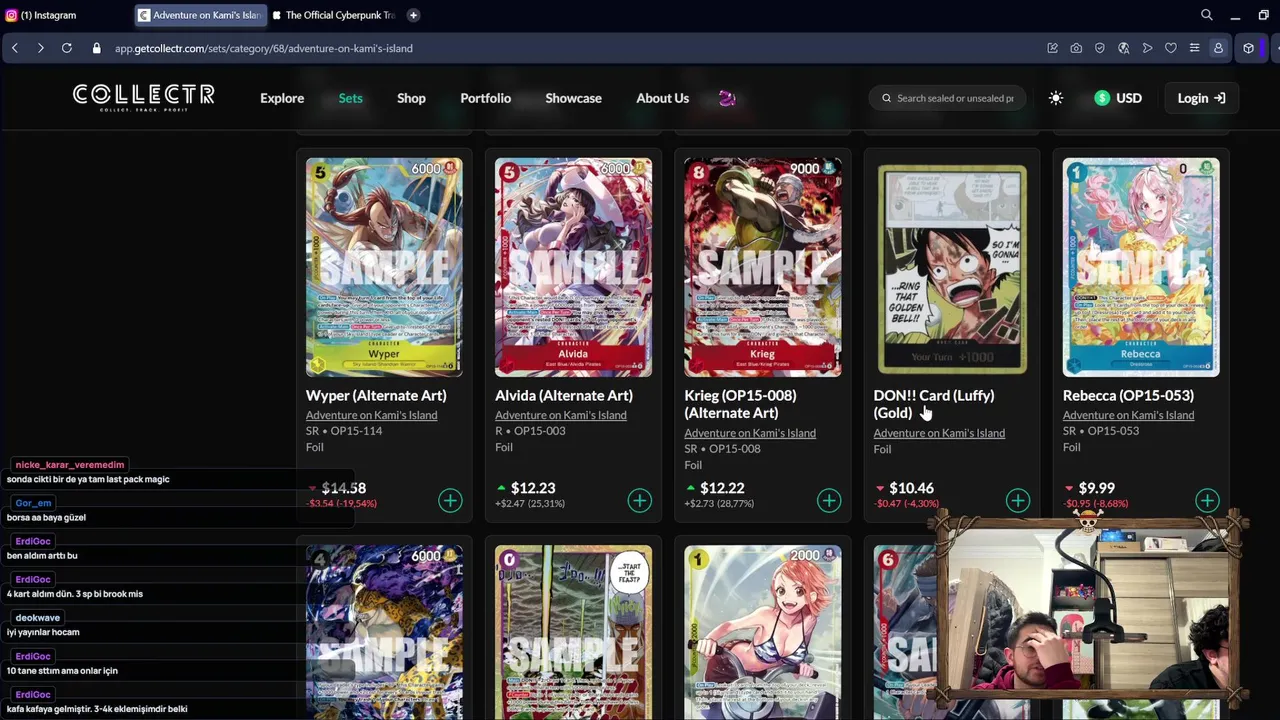Image resolution: width=1280 pixels, height=720 pixels.
Task: Bookmark page with the heart icon
Action: (x=1171, y=48)
